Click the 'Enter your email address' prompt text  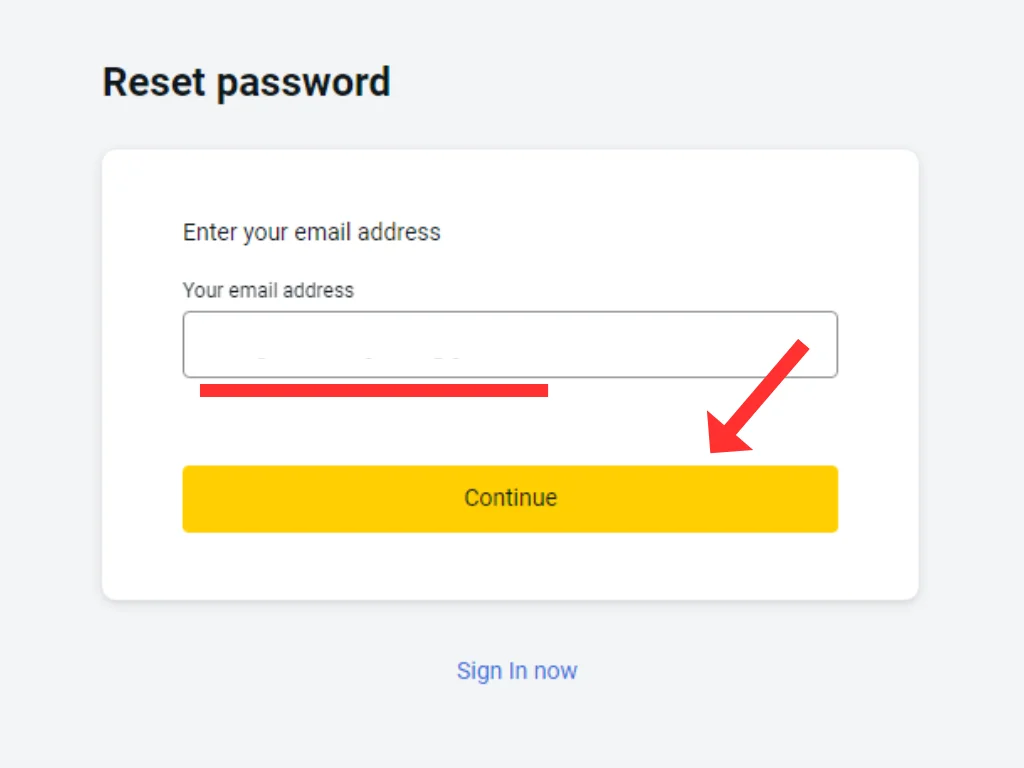click(x=311, y=232)
